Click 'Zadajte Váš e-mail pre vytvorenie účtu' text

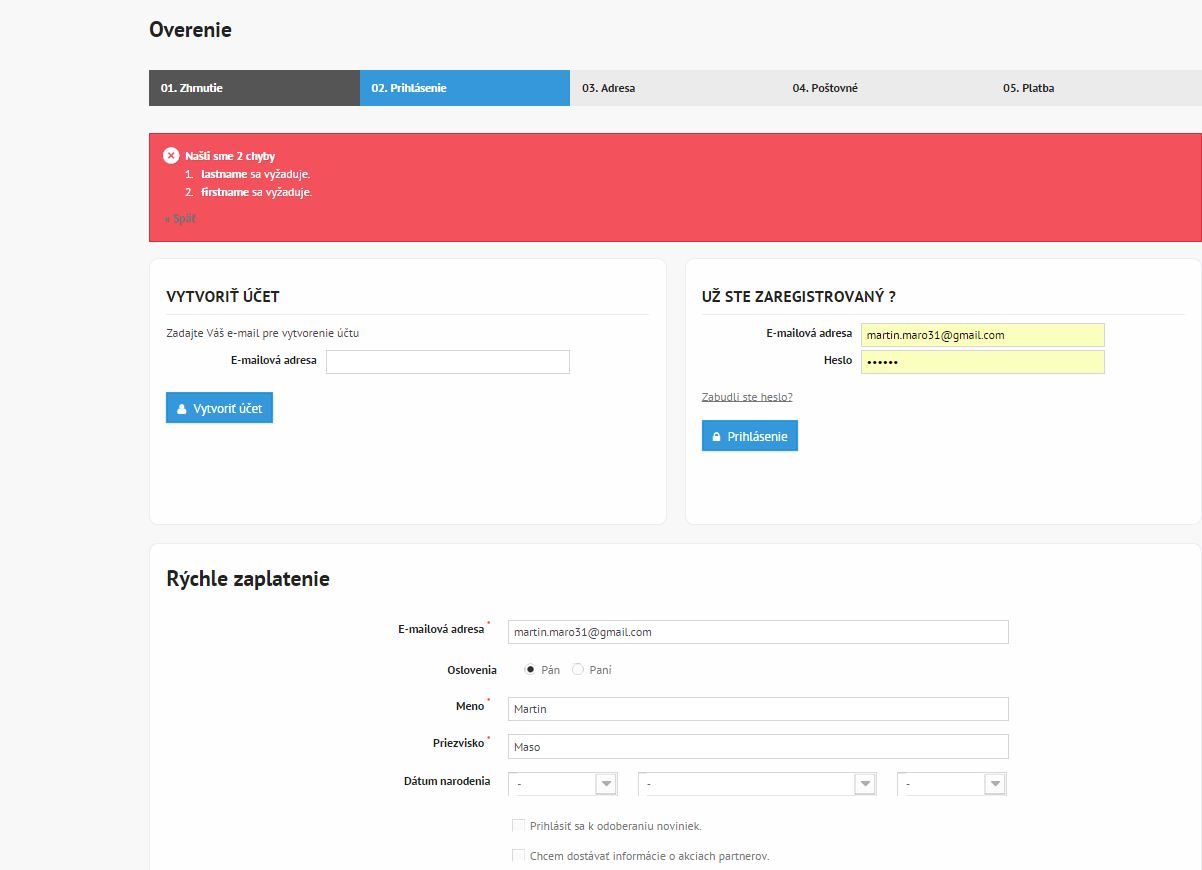(x=263, y=333)
